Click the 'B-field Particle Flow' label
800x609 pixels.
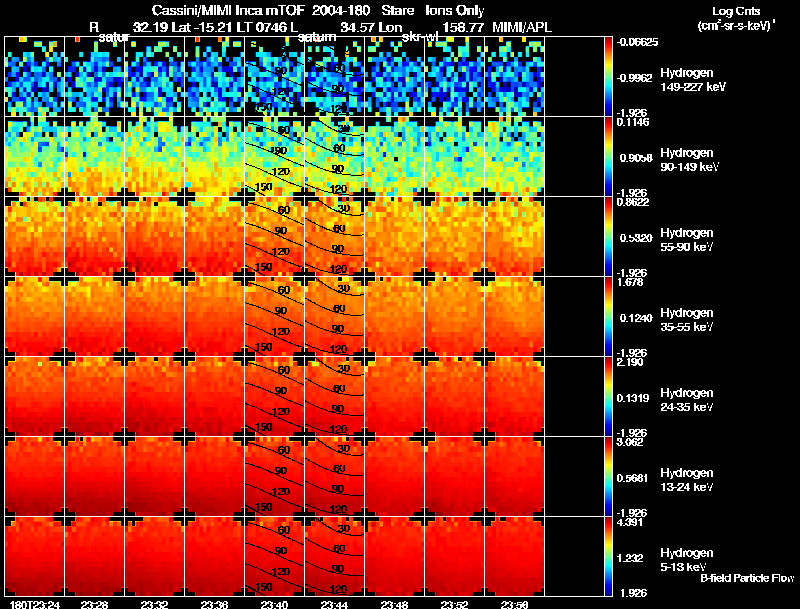(747, 578)
